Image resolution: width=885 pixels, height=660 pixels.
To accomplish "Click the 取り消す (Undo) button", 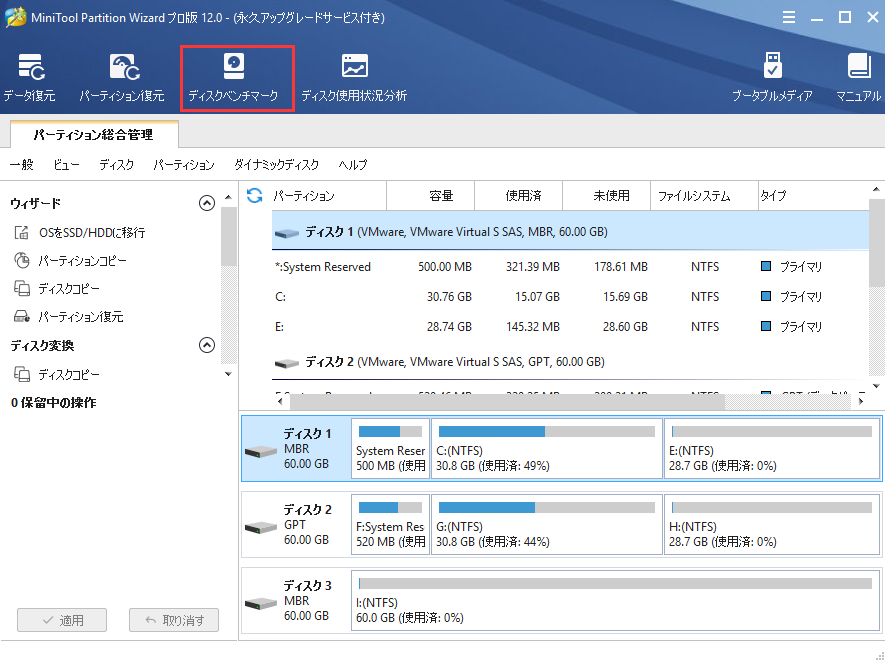I will tap(174, 620).
